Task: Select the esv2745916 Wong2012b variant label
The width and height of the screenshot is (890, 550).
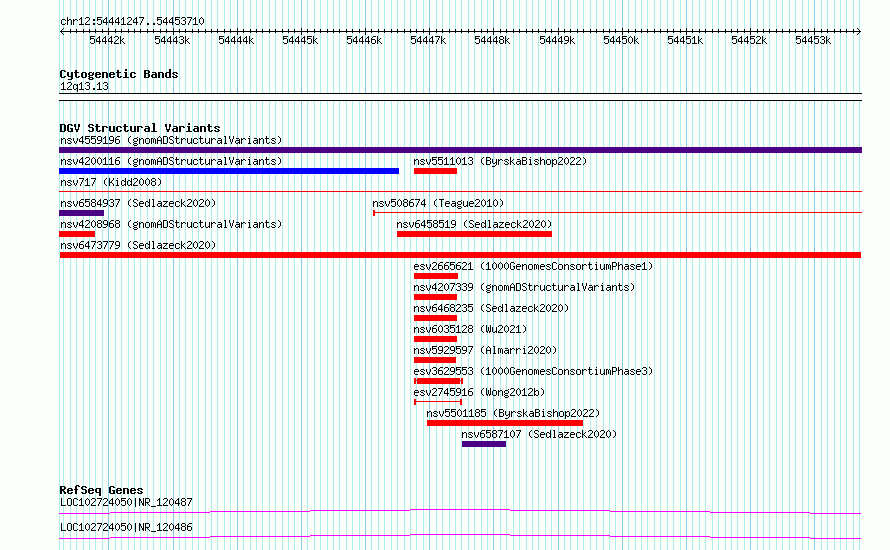Action: click(479, 392)
